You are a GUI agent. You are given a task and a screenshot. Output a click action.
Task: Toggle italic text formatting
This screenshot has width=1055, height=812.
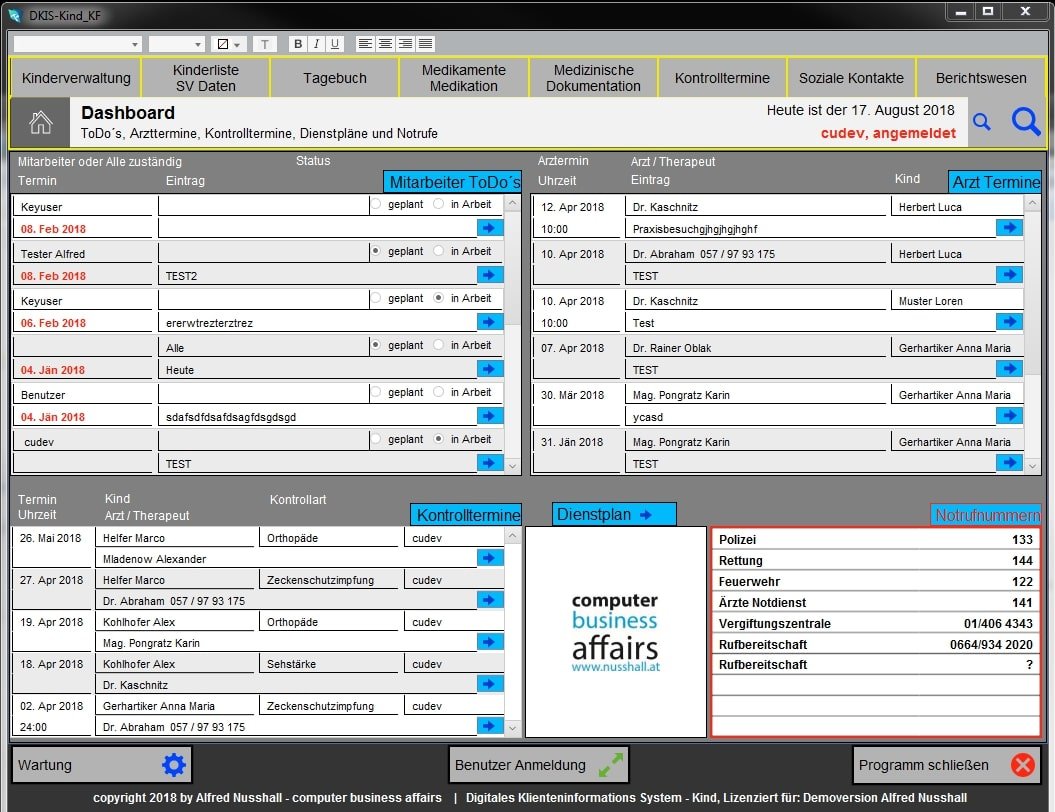coord(316,44)
